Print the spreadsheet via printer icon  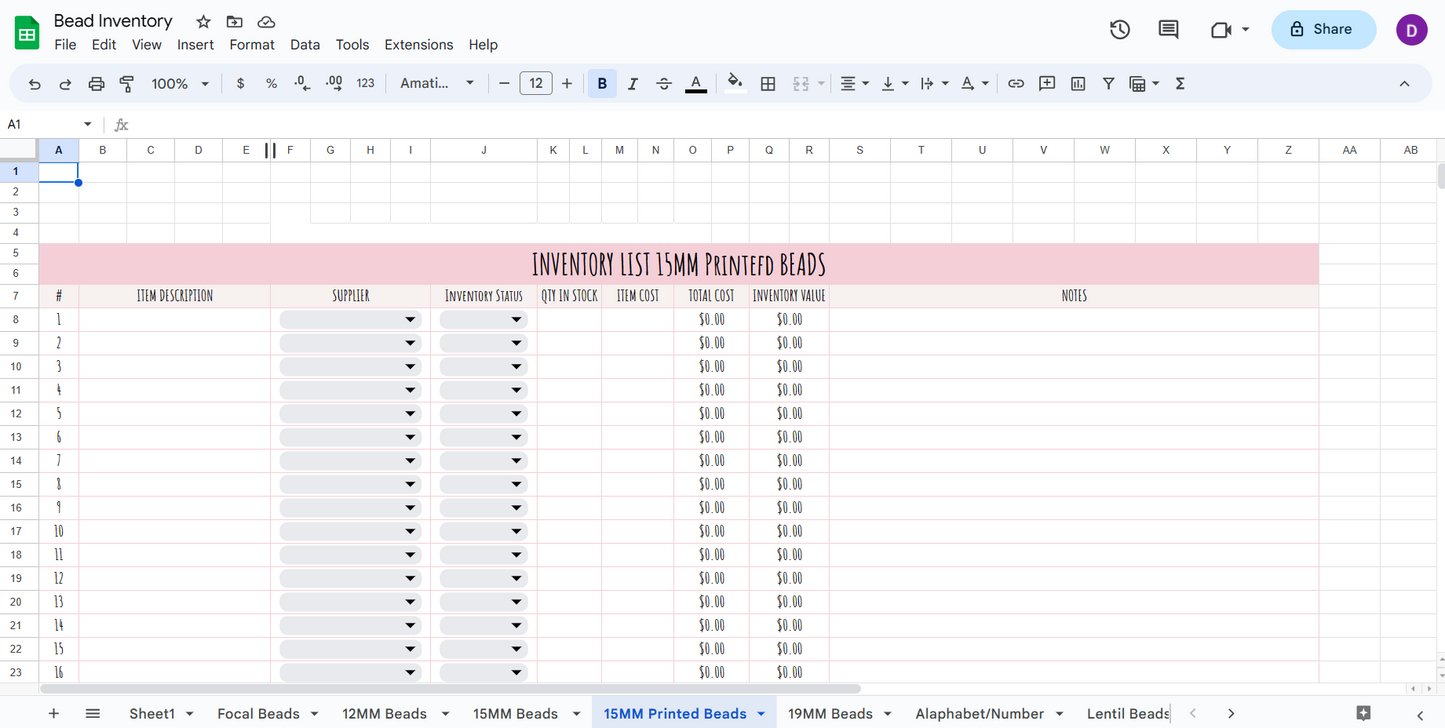tap(96, 84)
